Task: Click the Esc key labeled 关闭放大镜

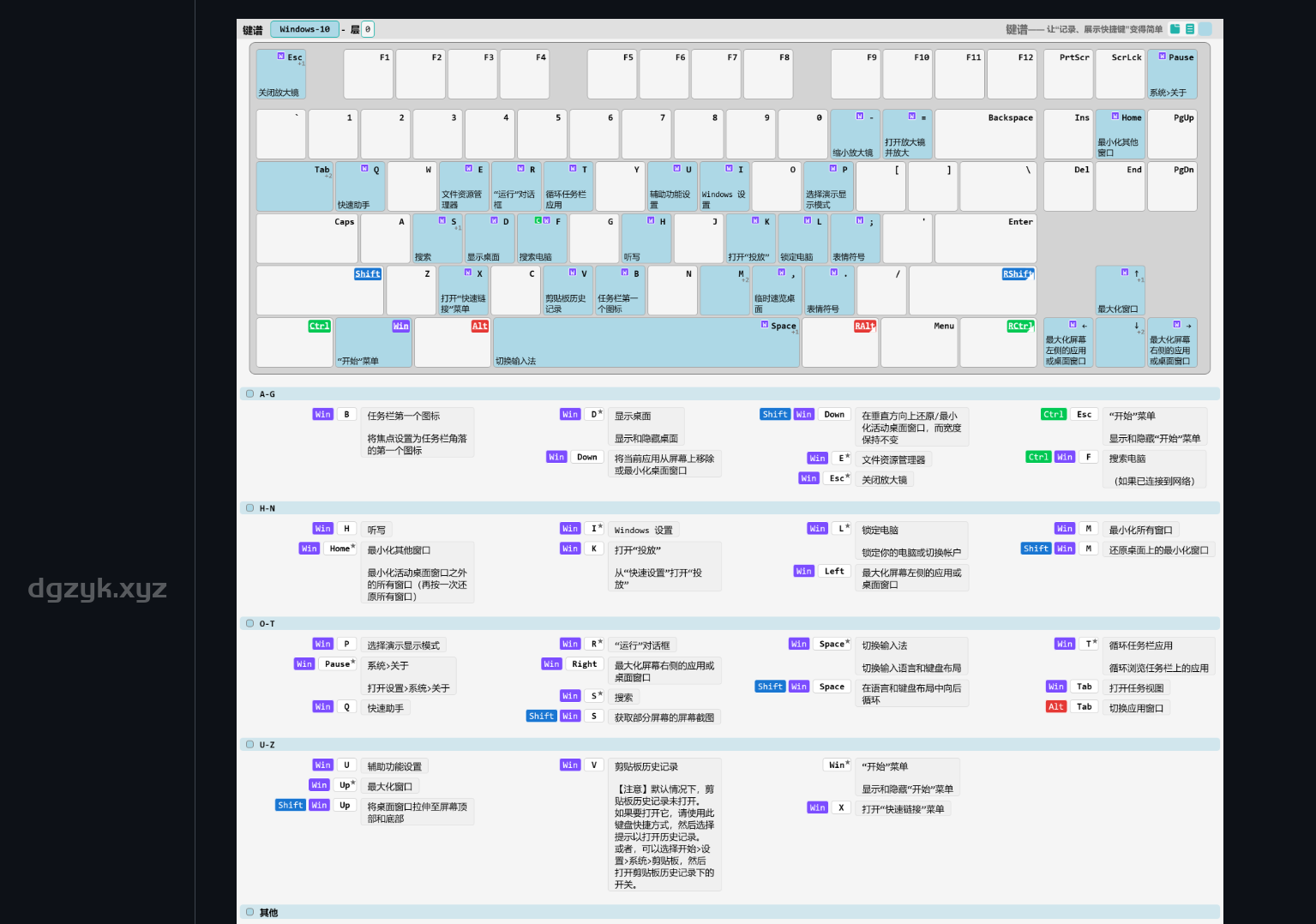Action: pos(281,75)
